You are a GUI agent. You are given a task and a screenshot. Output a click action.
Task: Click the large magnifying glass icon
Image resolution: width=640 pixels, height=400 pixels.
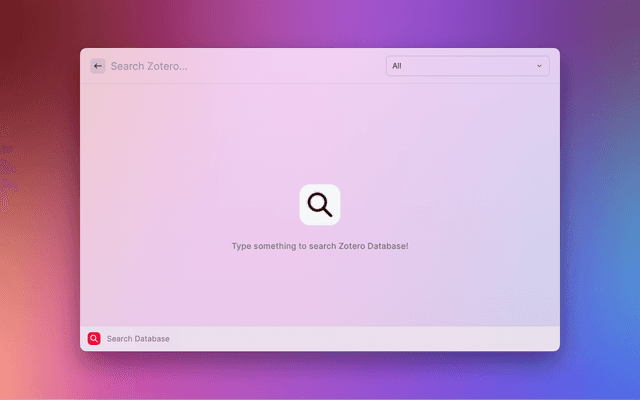(320, 205)
